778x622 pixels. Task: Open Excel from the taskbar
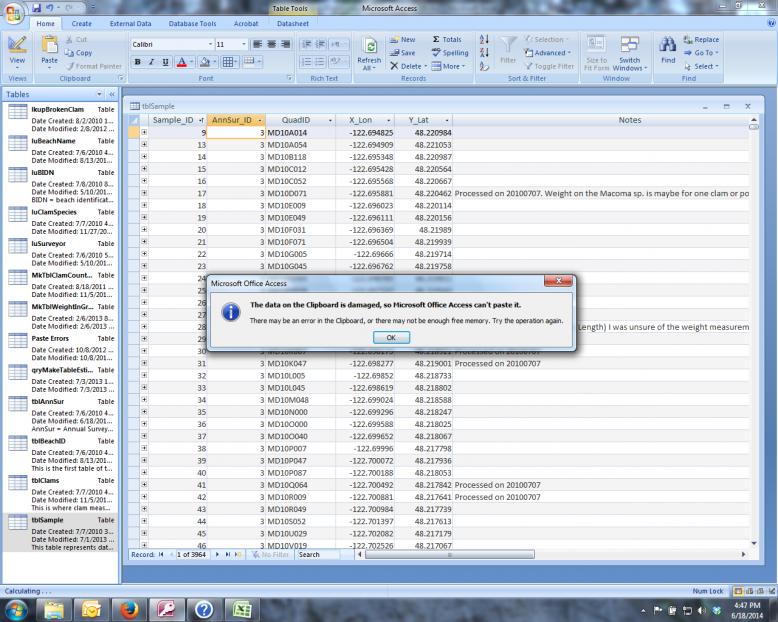point(242,610)
